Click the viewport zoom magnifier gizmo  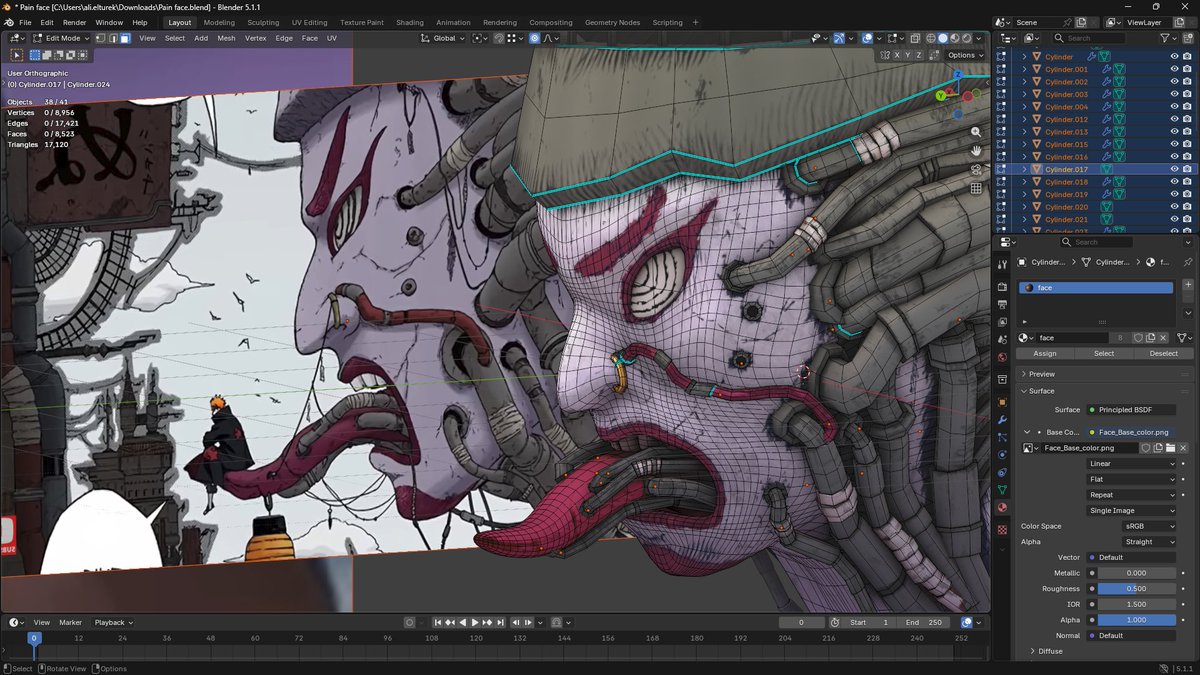pos(976,132)
